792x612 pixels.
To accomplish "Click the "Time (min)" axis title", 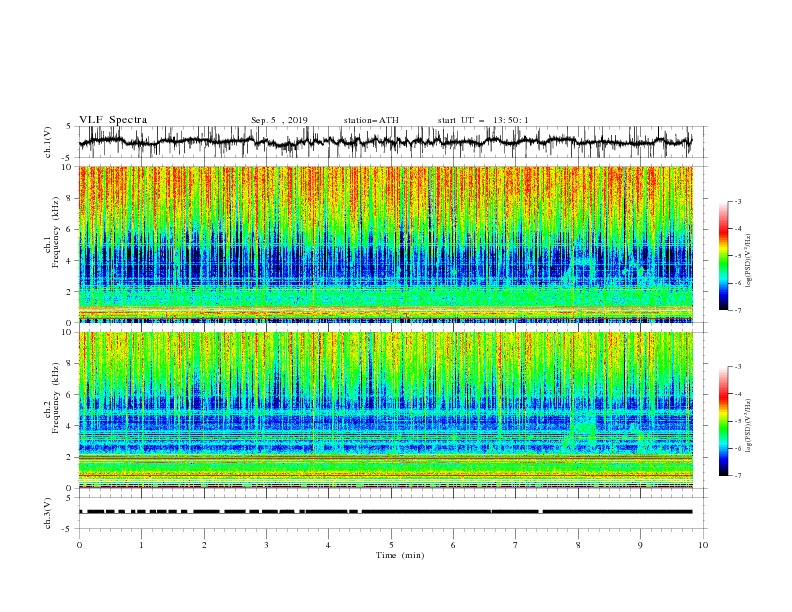I will pyautogui.click(x=400, y=555).
